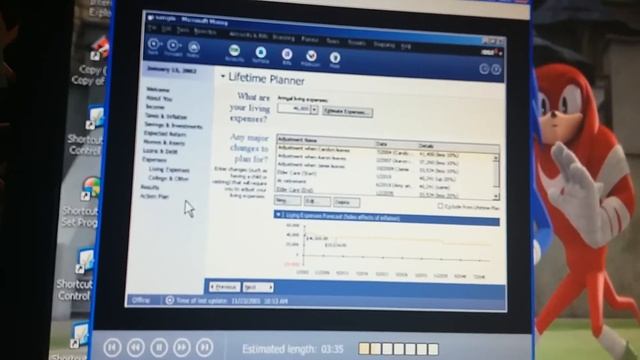
Task: Collapse the Living Expenses Forecast section
Action: (x=278, y=214)
